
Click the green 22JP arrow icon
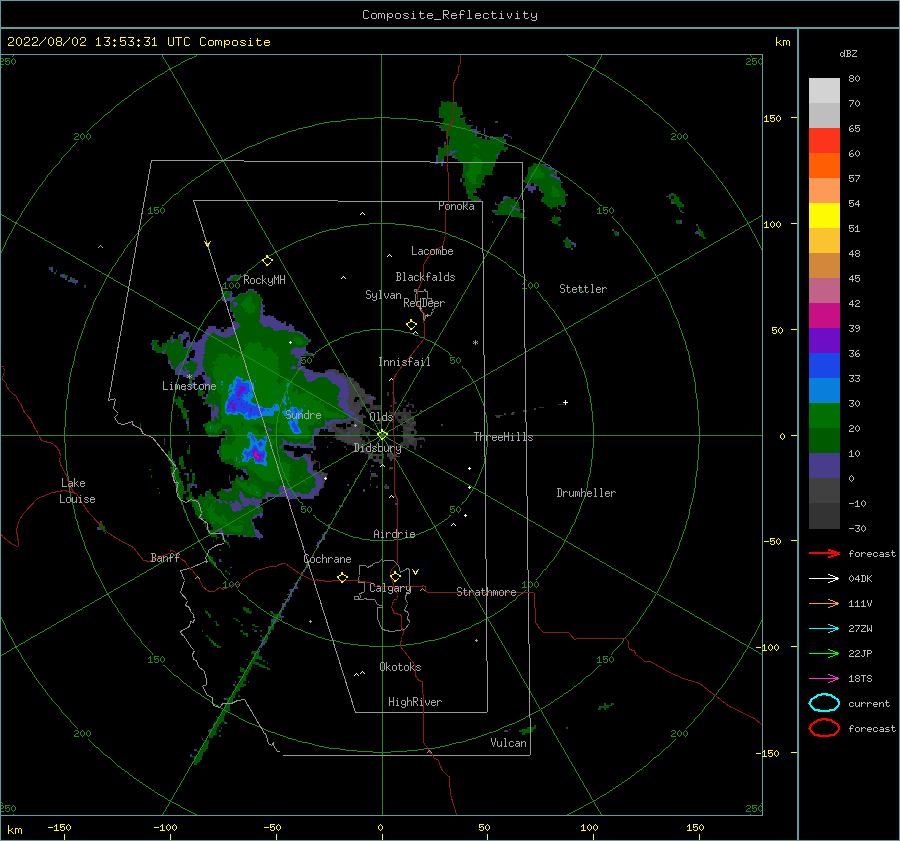click(824, 653)
